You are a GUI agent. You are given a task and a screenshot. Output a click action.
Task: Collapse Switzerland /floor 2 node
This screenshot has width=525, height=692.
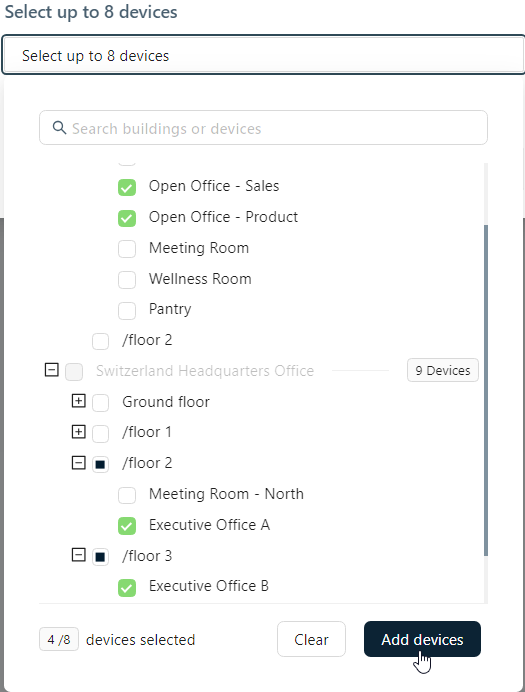coord(79,463)
